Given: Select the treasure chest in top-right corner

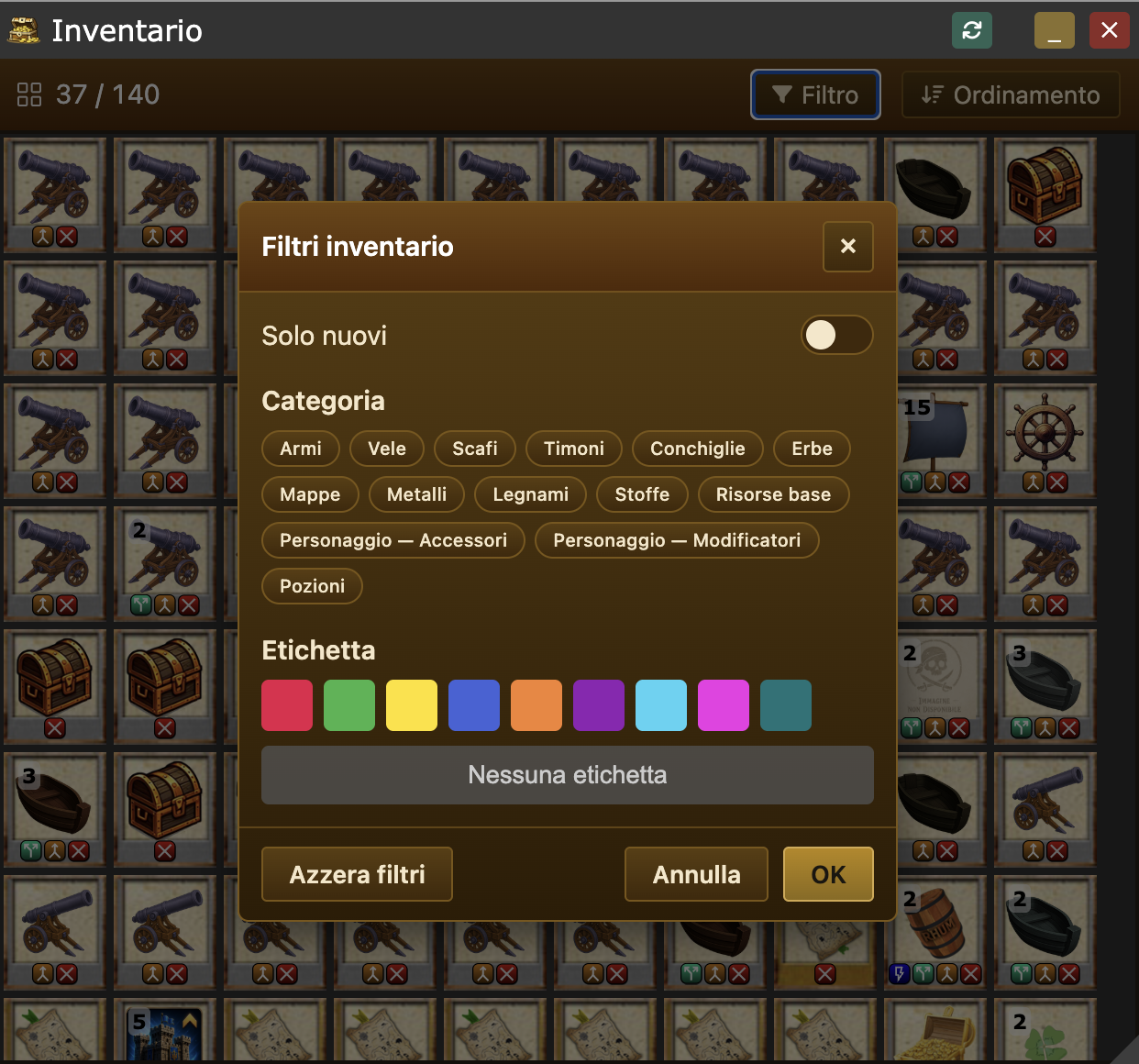Looking at the screenshot, I should pyautogui.click(x=1045, y=194).
